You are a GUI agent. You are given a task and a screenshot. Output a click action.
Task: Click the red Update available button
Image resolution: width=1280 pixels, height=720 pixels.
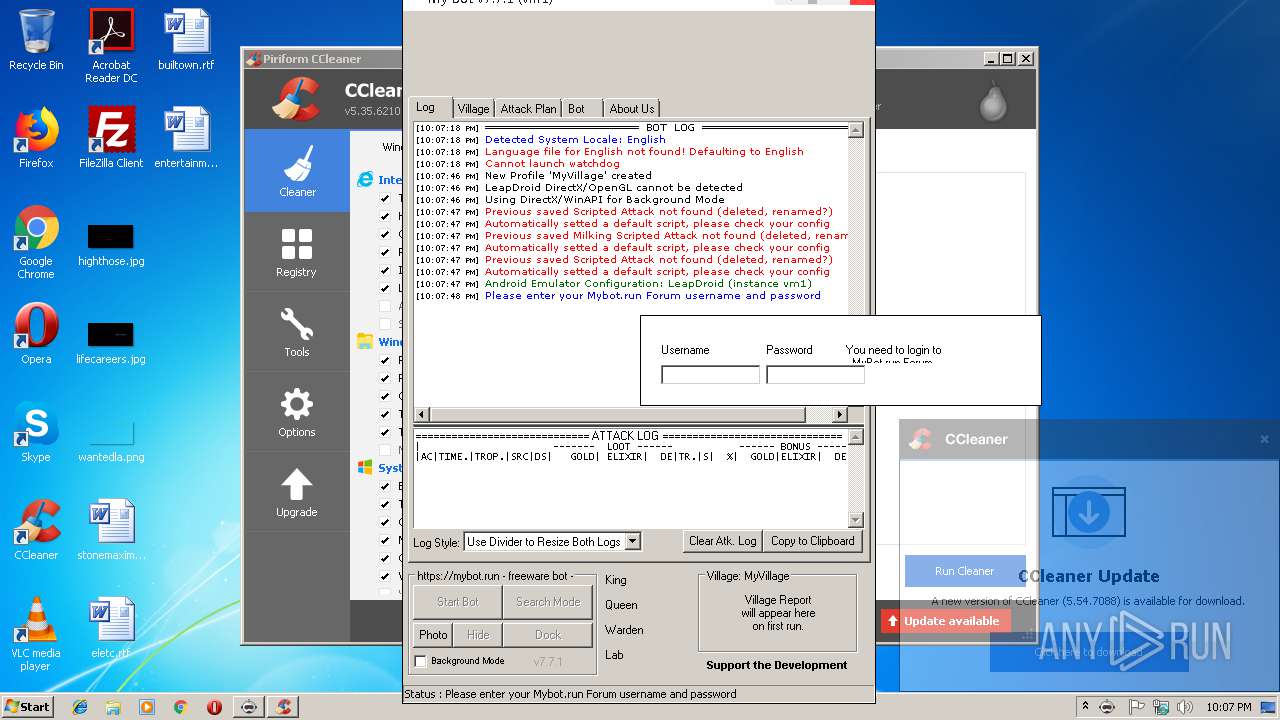tap(944, 621)
